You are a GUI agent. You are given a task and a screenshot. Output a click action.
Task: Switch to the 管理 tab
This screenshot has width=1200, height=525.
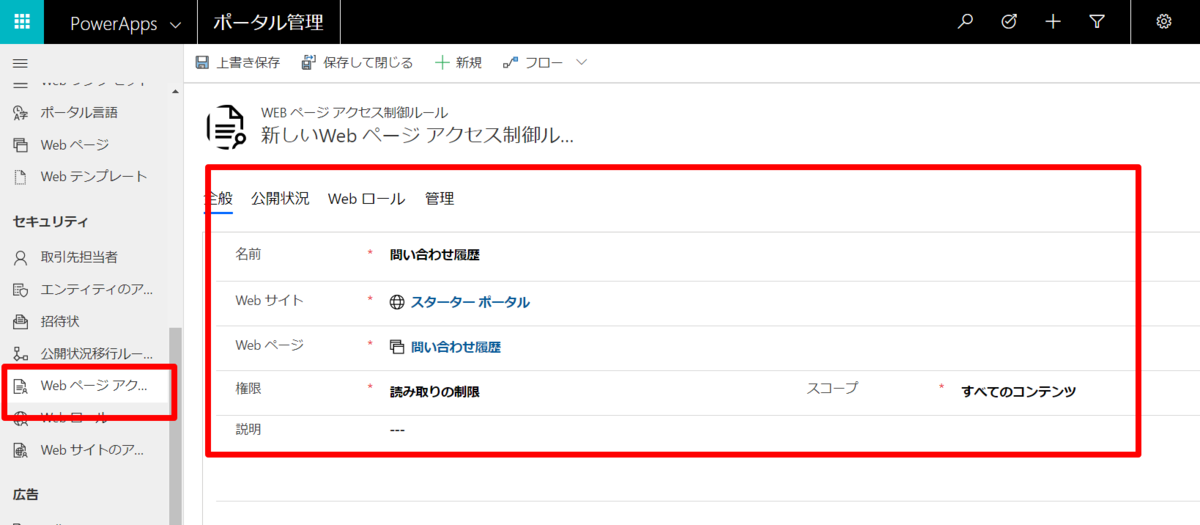click(x=439, y=198)
